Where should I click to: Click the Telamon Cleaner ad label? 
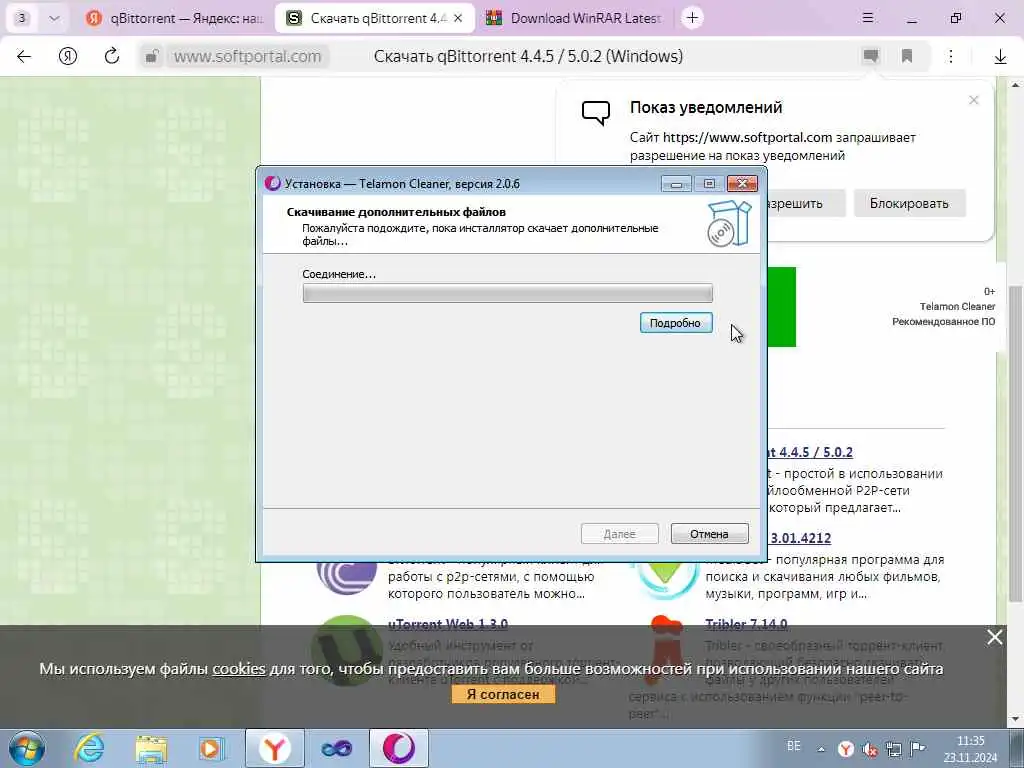tap(957, 306)
